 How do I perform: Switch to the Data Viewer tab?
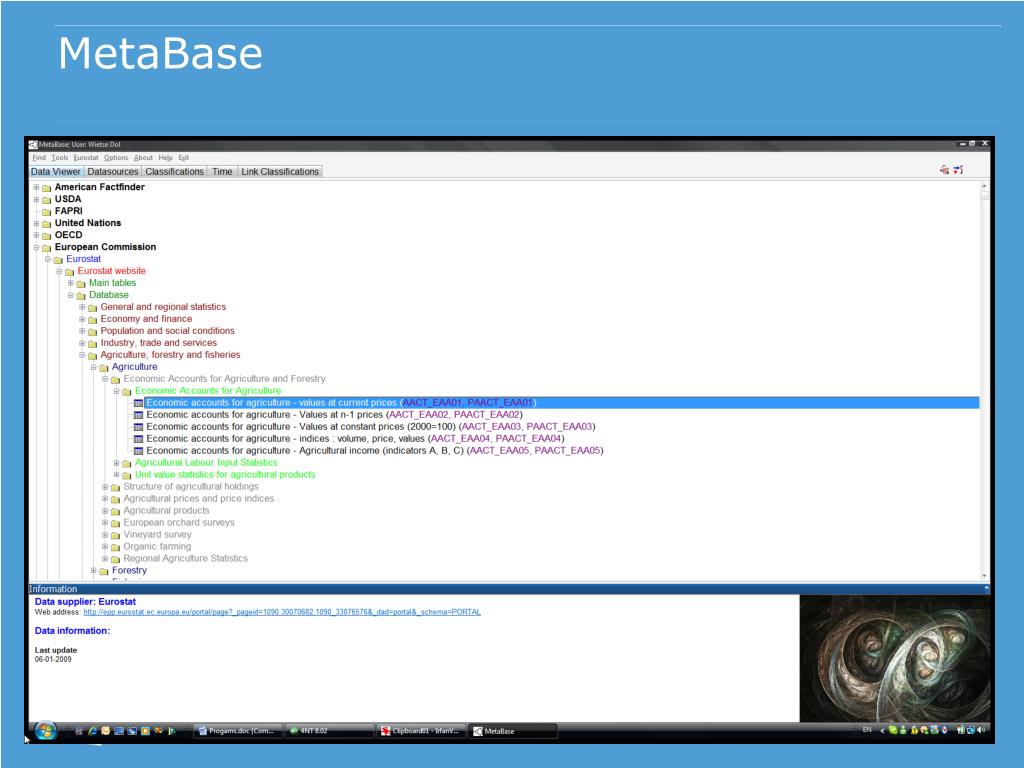click(x=56, y=172)
